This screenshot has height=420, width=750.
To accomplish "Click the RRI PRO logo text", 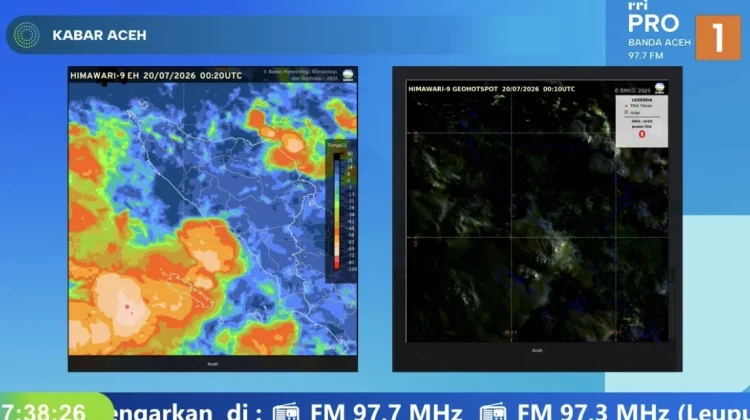I will (653, 18).
